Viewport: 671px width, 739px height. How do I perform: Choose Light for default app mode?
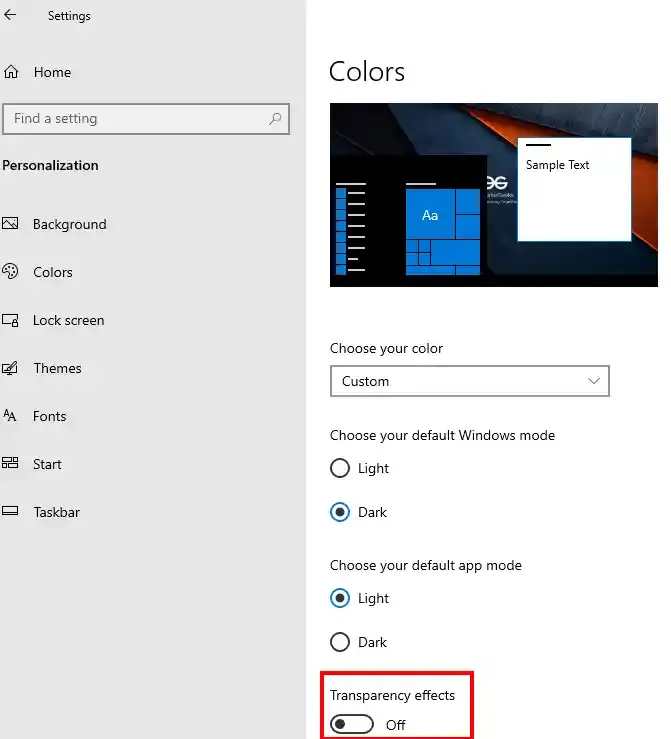[340, 598]
